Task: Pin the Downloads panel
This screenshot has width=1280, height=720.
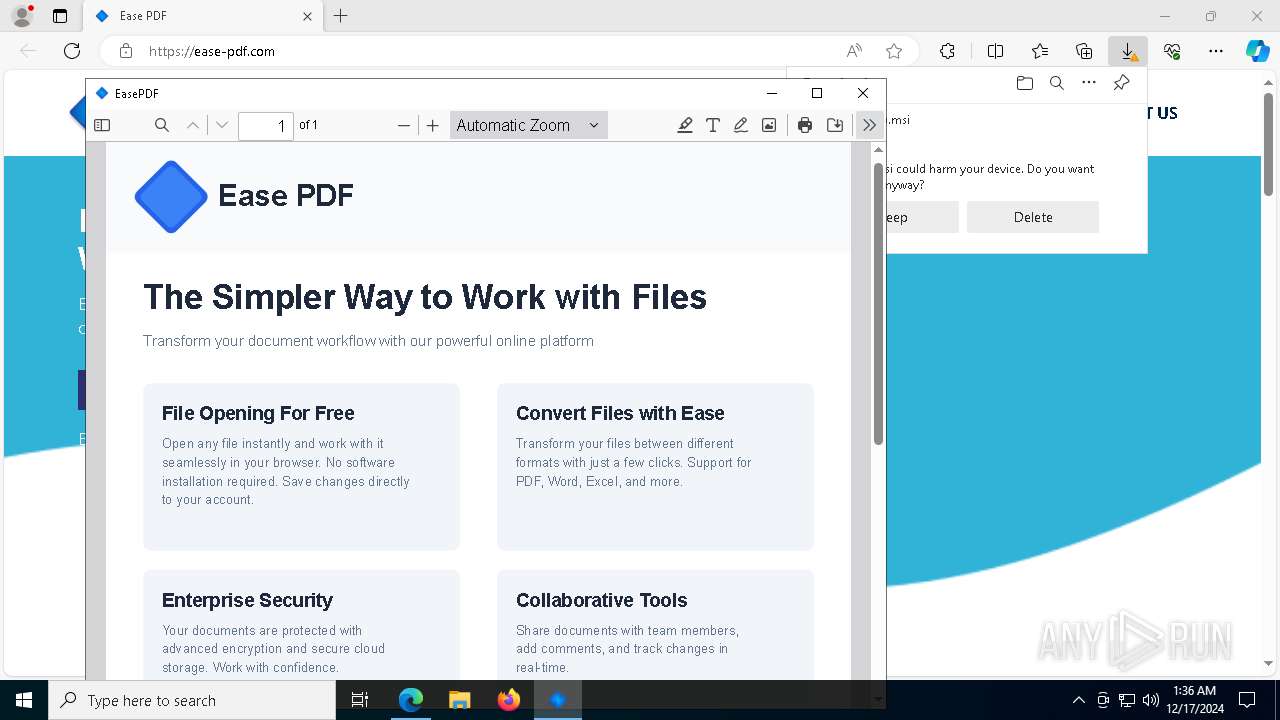Action: click(1121, 83)
